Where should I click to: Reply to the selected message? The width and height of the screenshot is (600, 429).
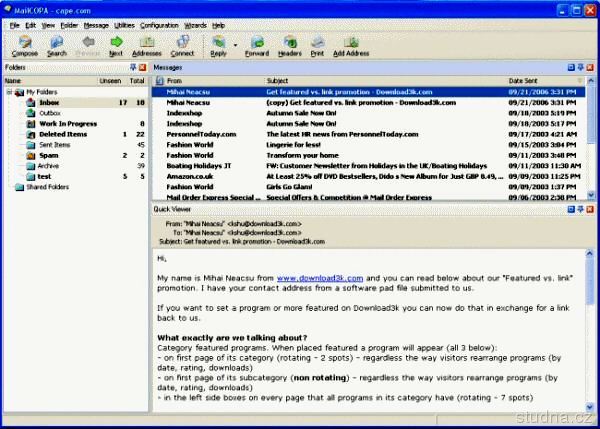tap(218, 46)
